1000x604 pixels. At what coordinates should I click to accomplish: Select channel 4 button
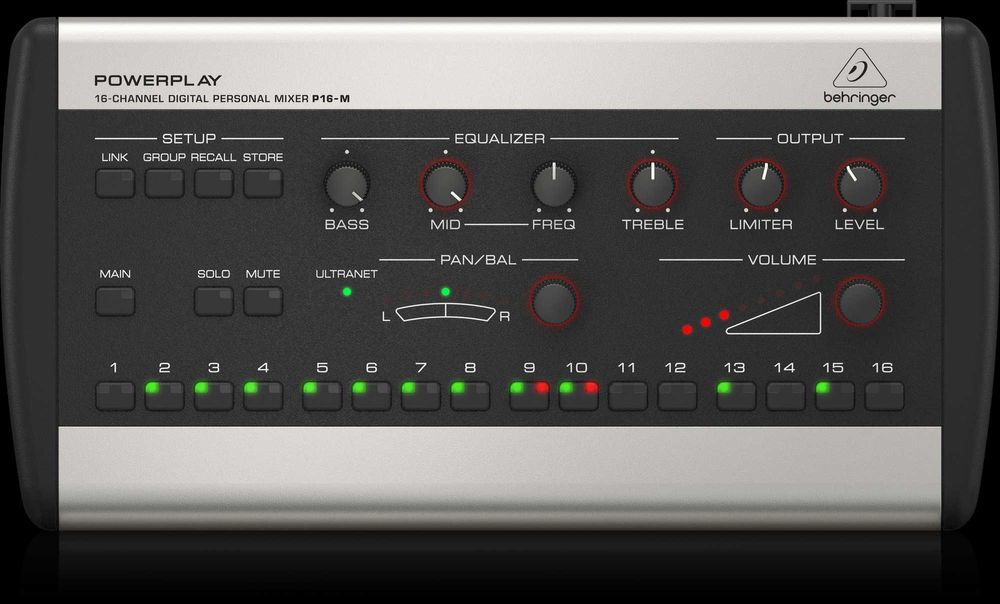(x=263, y=396)
